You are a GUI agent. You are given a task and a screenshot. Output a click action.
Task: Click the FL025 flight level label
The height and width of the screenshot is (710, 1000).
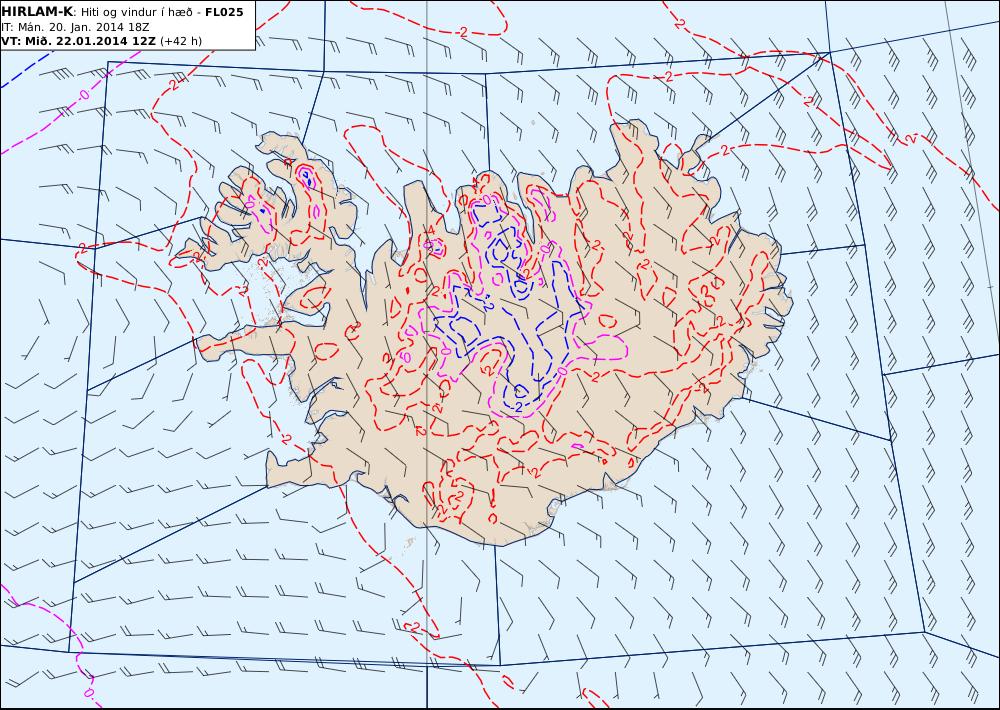tap(224, 12)
